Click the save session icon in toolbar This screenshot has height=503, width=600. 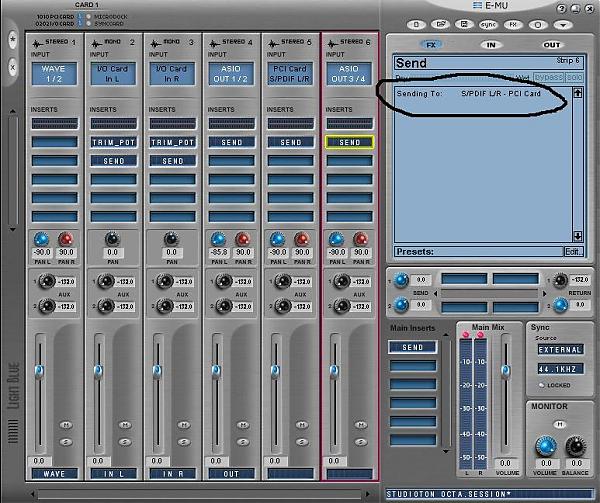pyautogui.click(x=462, y=23)
